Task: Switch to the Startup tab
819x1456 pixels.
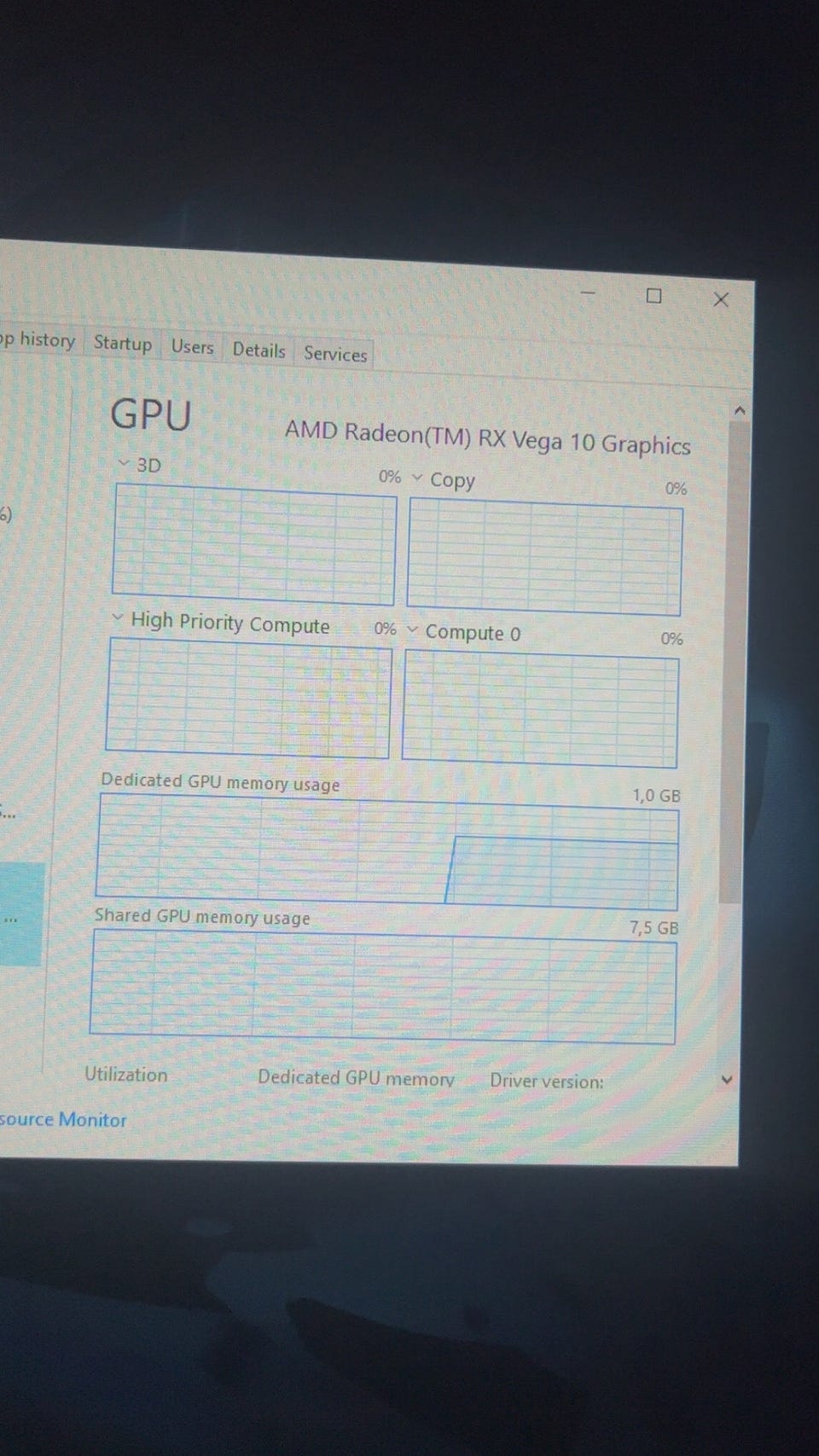Action: 123,343
